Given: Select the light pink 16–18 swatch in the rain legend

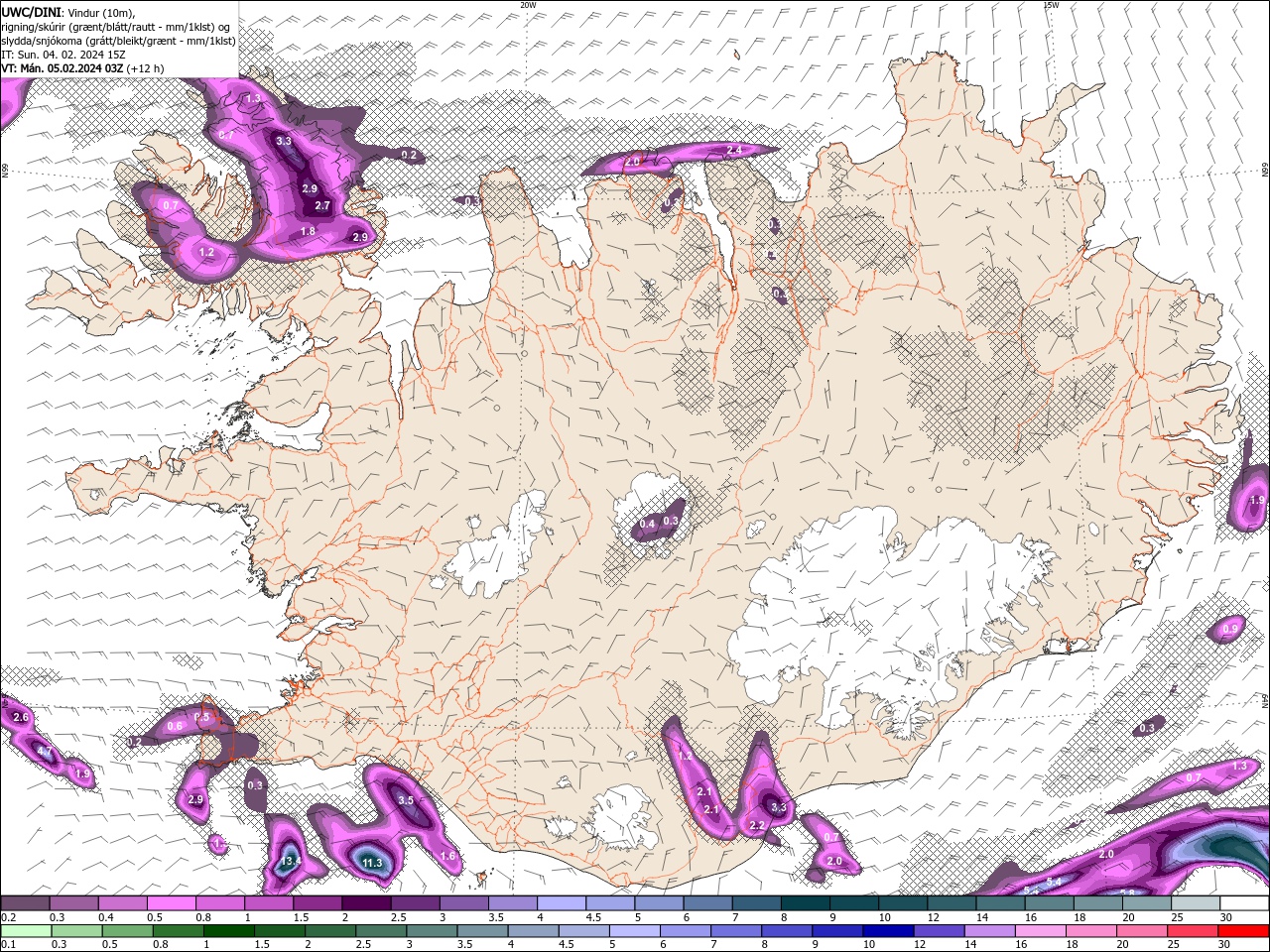Looking at the screenshot, I should pos(1040,931).
